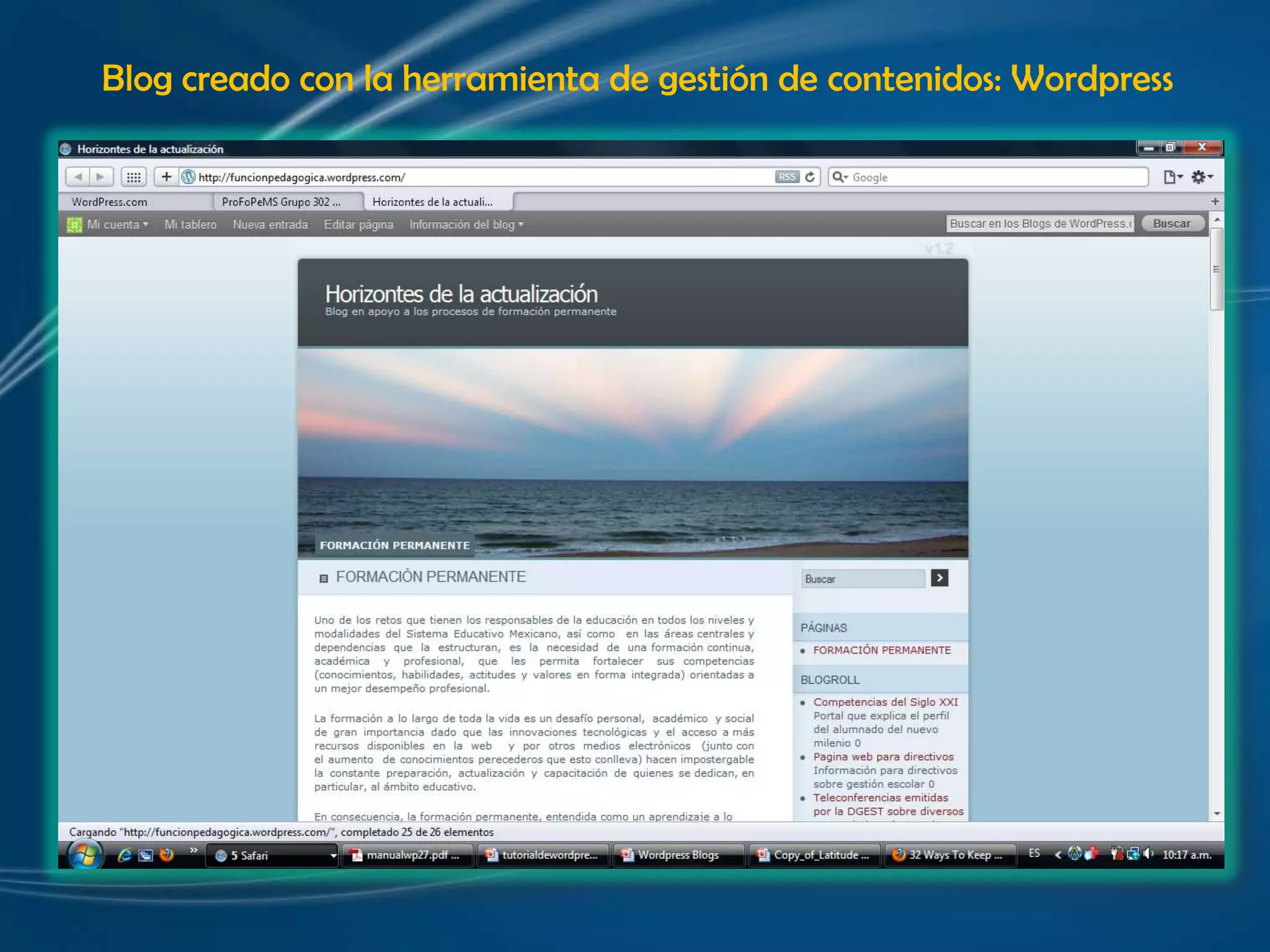1270x952 pixels.
Task: Open the Safari settings gear menu
Action: (x=1202, y=177)
